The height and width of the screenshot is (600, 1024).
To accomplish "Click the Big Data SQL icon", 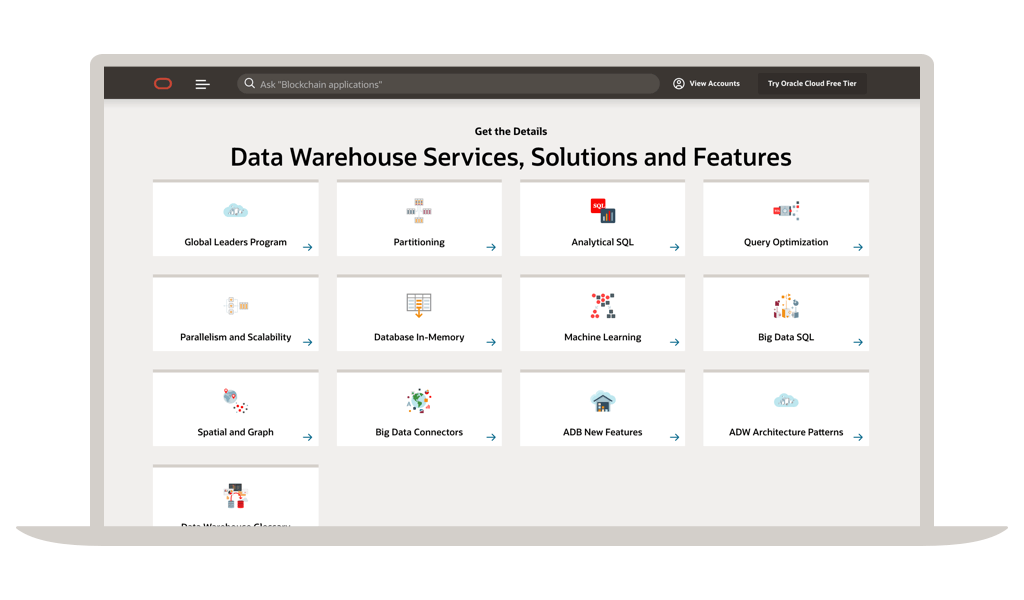I will point(786,306).
